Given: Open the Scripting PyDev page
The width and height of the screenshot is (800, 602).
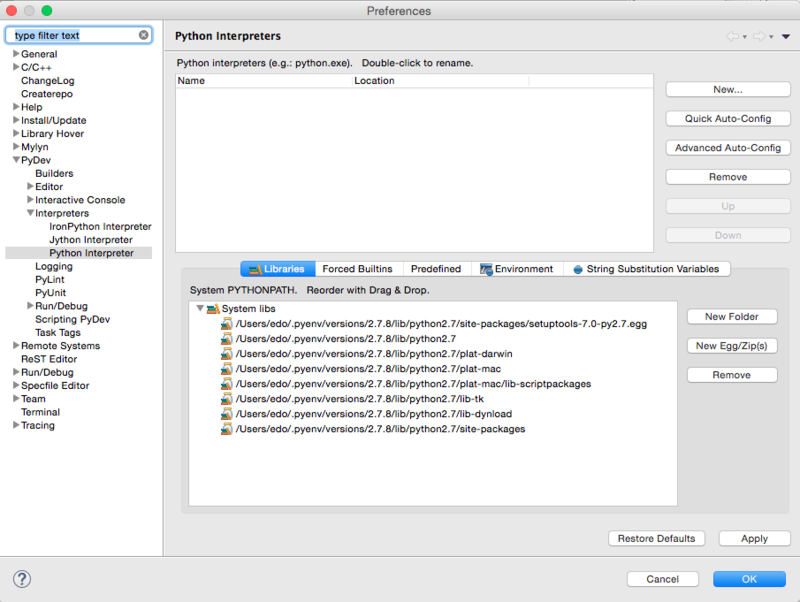Looking at the screenshot, I should (72, 319).
